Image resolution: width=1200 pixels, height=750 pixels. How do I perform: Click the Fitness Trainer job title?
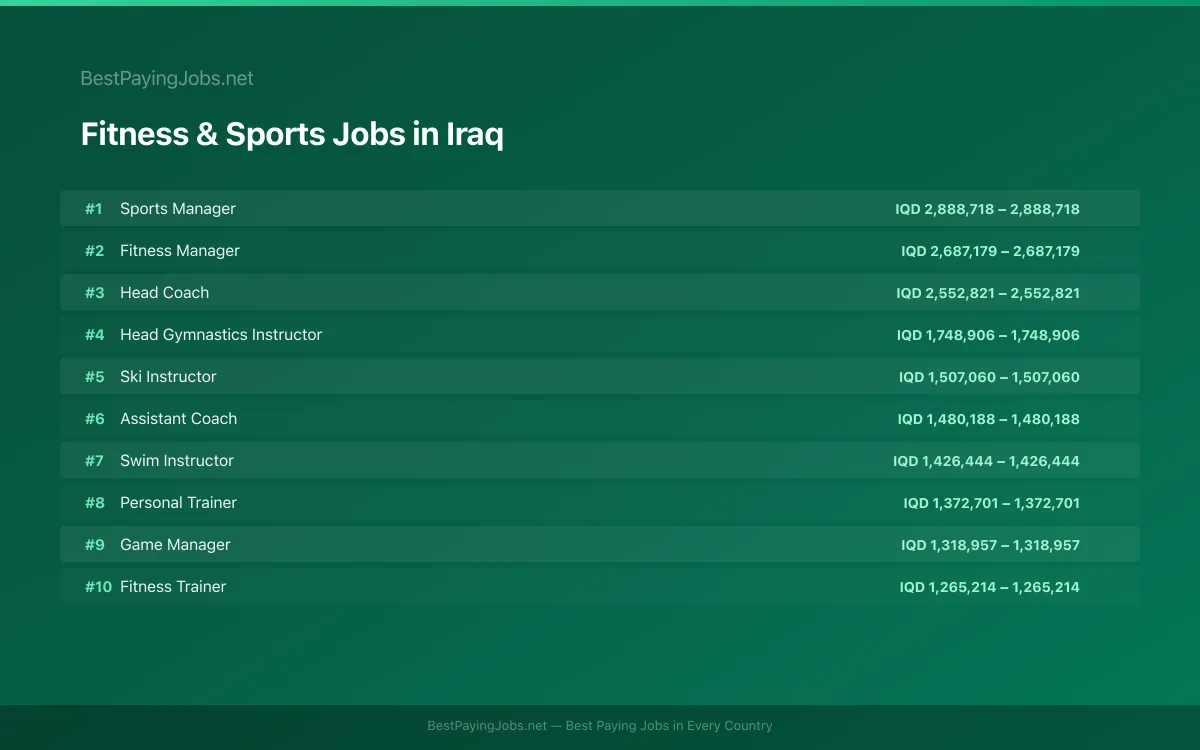(x=173, y=587)
